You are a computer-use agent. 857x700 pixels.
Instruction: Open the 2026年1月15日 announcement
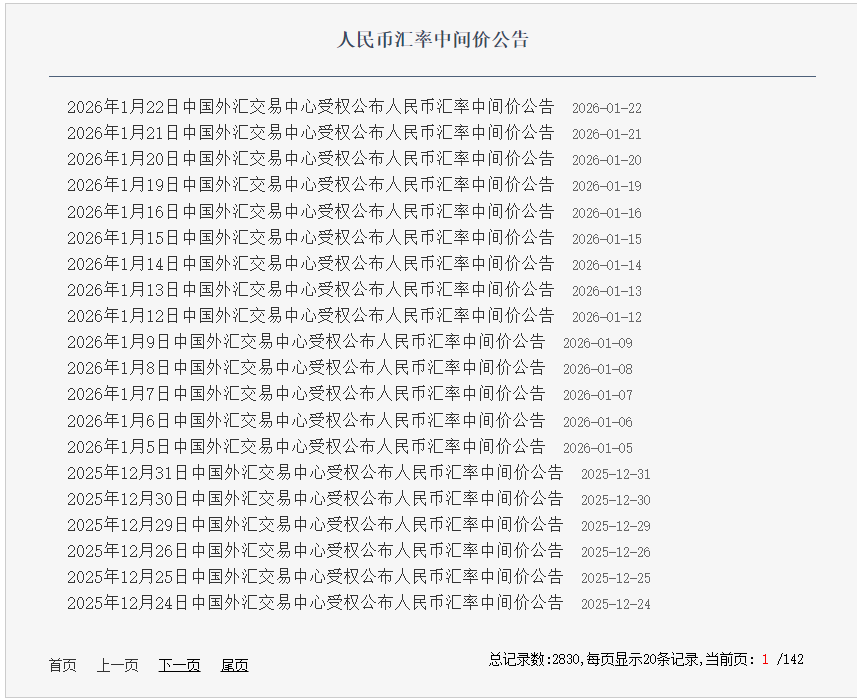pyautogui.click(x=310, y=238)
